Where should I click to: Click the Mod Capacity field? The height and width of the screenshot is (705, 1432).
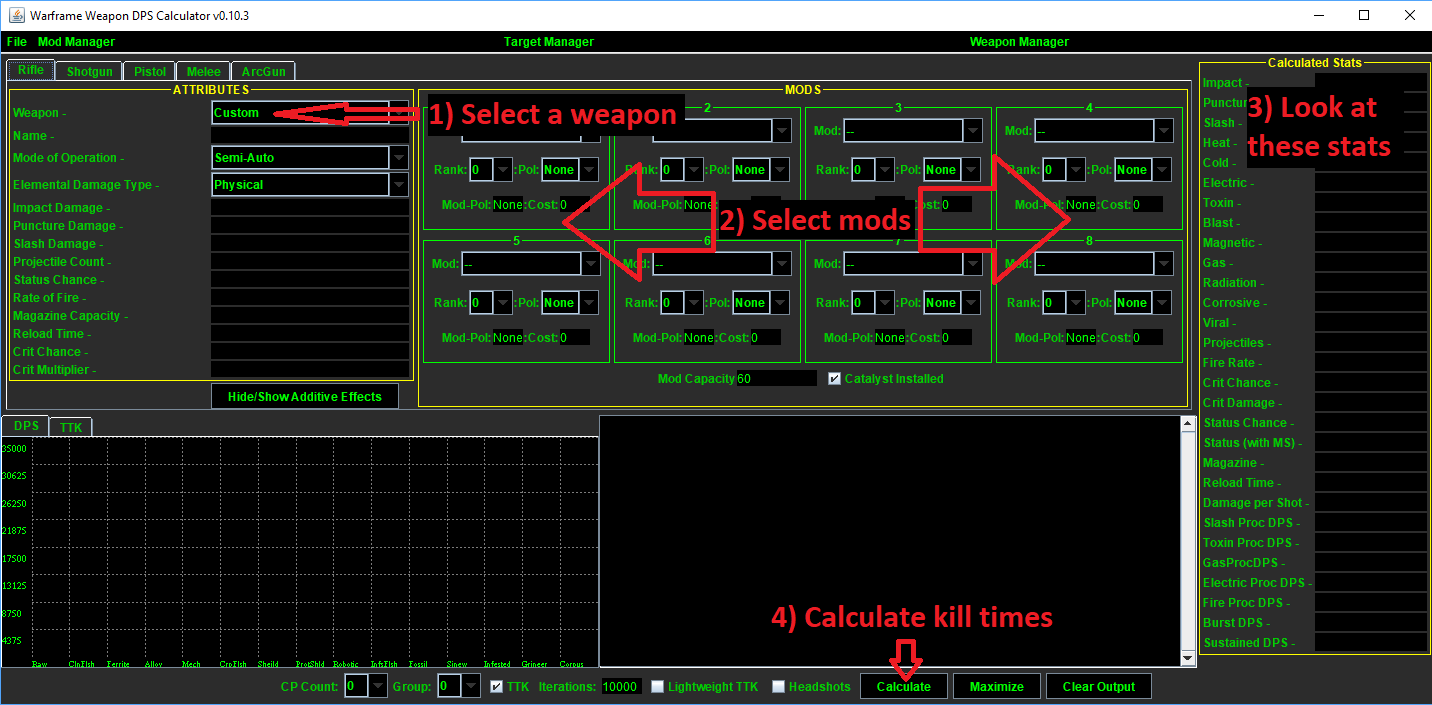pyautogui.click(x=777, y=379)
